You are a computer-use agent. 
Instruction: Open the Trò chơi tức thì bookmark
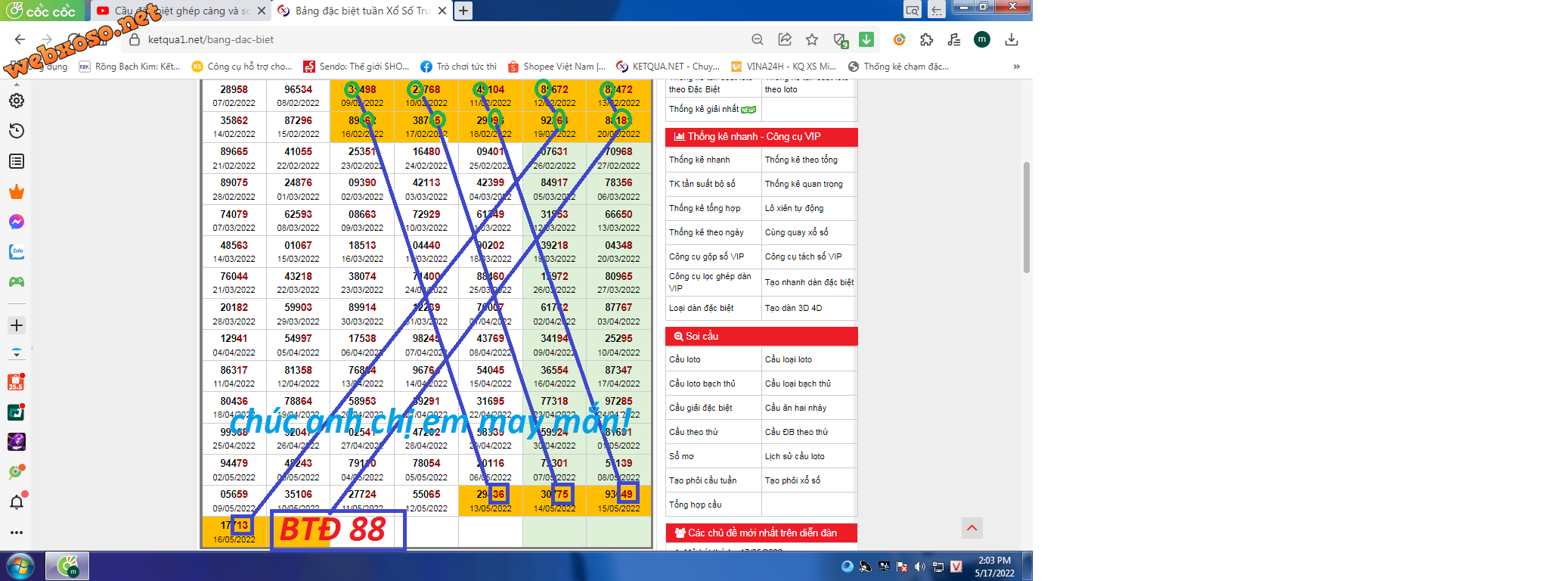tap(458, 67)
